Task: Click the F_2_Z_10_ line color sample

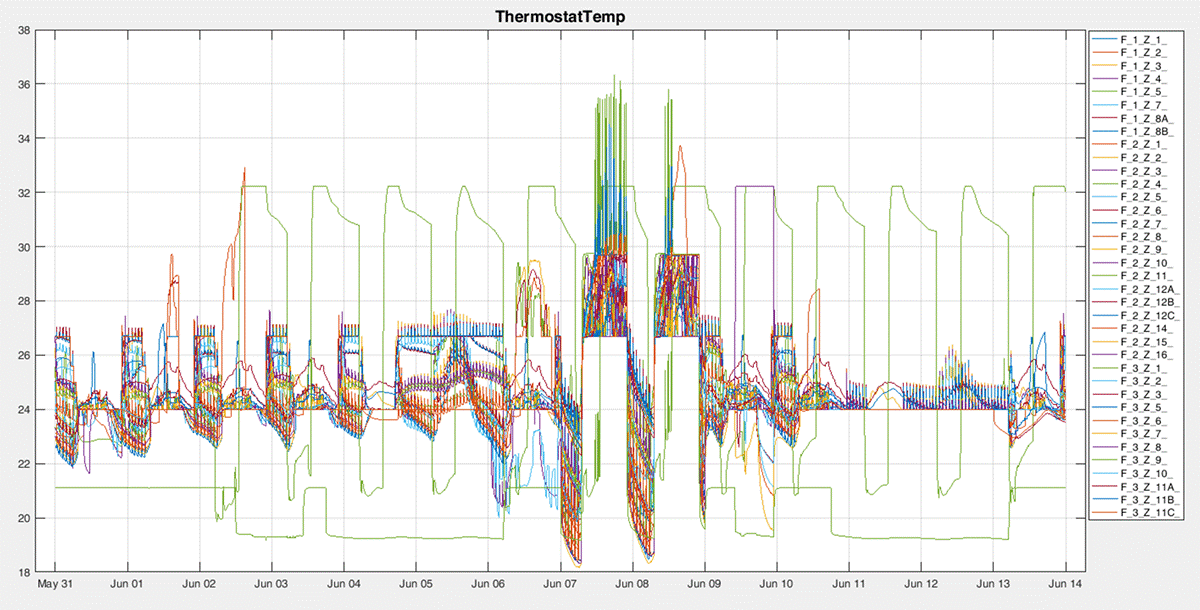Action: (x=1106, y=260)
